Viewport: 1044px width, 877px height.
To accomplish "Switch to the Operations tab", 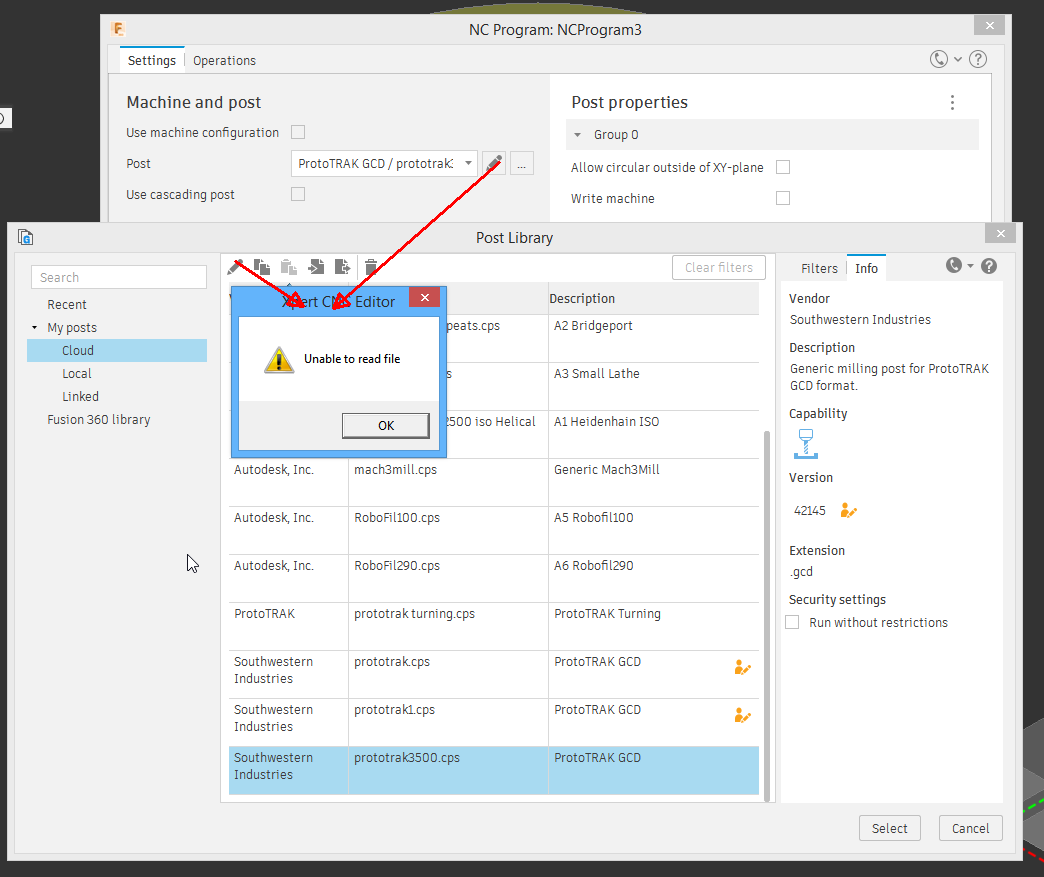I will pyautogui.click(x=224, y=60).
